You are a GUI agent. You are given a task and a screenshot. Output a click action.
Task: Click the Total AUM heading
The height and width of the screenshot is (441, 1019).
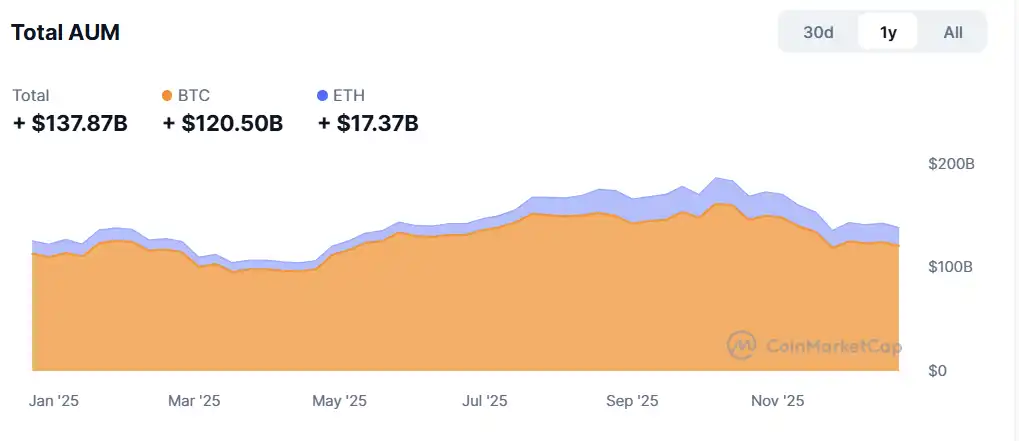click(65, 32)
